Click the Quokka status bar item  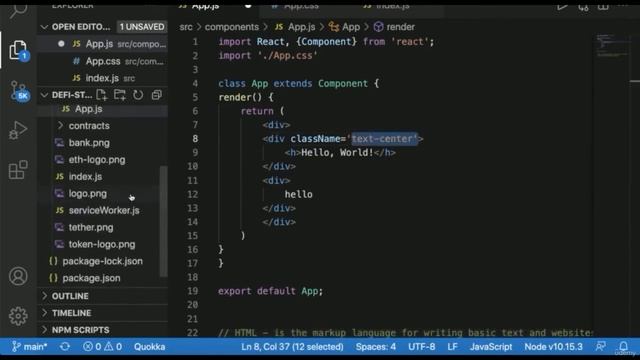tap(149, 347)
